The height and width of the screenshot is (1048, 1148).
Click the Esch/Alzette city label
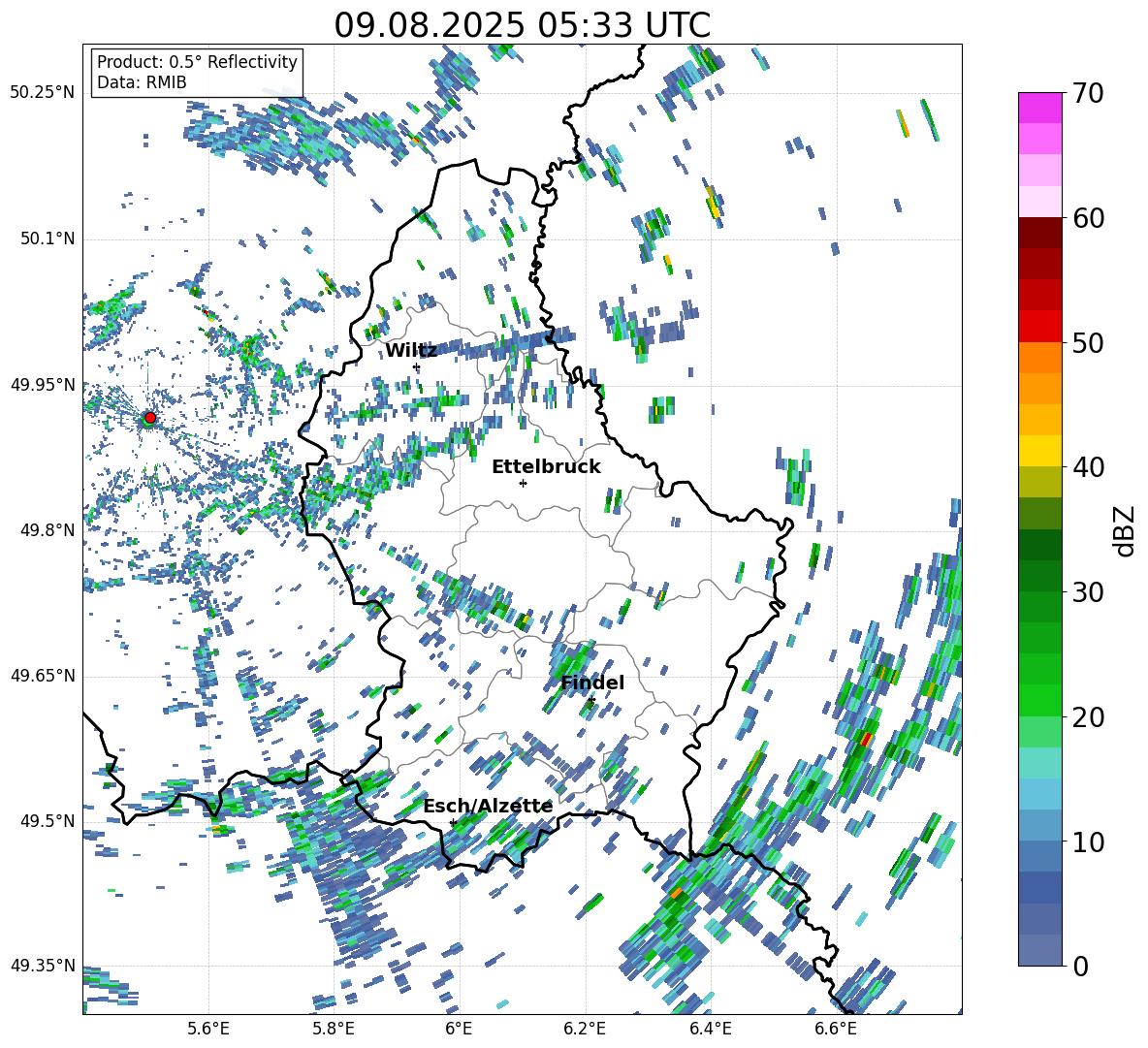coord(488,807)
